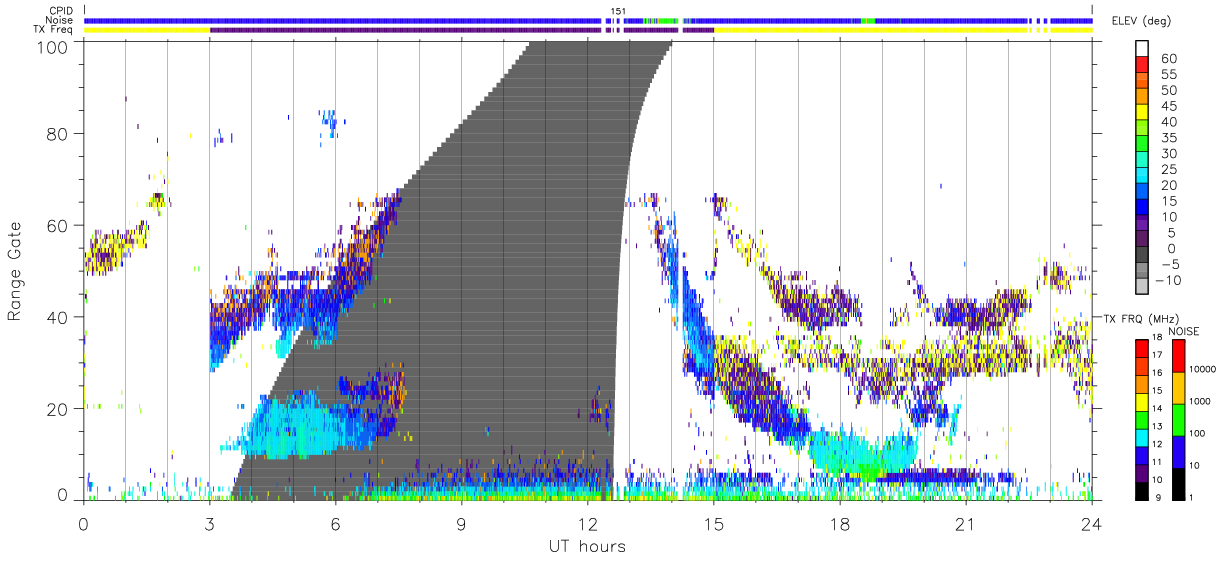Click the 20 tick label on Range Gate axis
This screenshot has height=567, width=1228.
[58, 409]
